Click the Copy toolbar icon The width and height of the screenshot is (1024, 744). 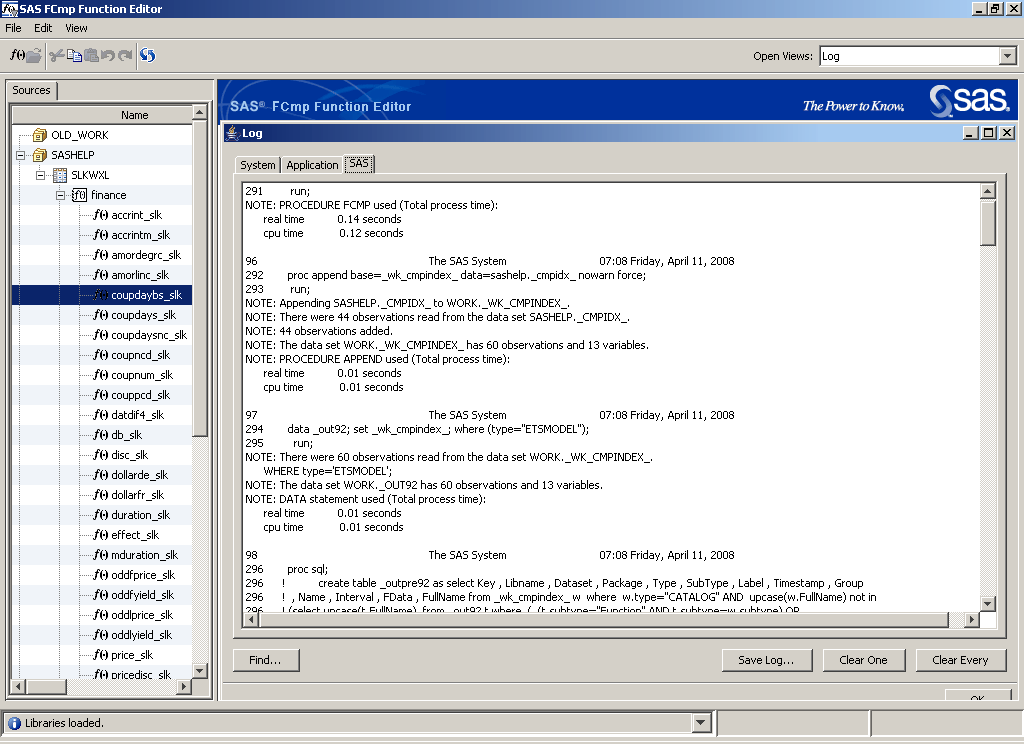coord(74,56)
